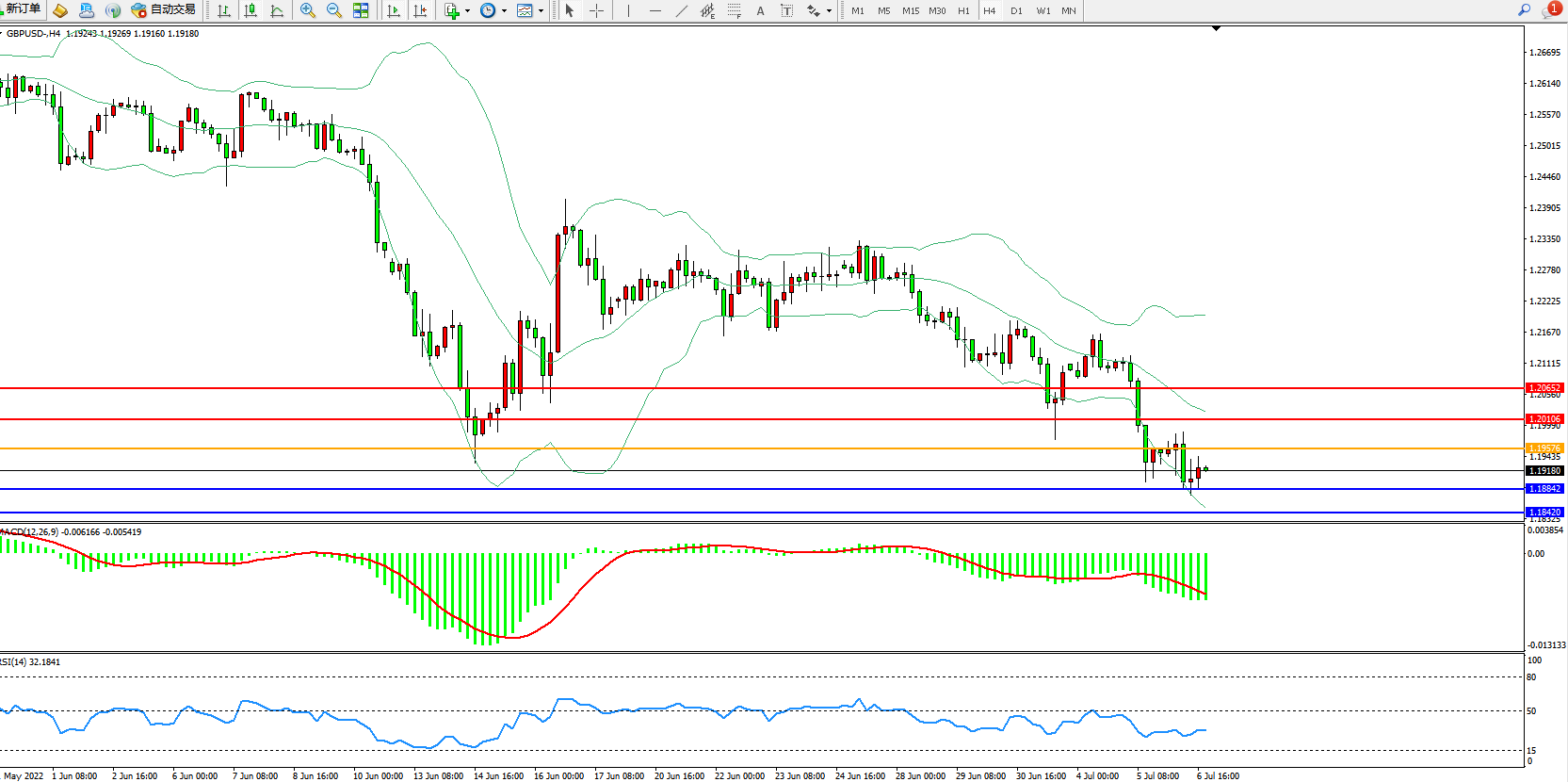Switch chart to candlestick mode
Screen dimensions: 1568x782
(x=251, y=11)
